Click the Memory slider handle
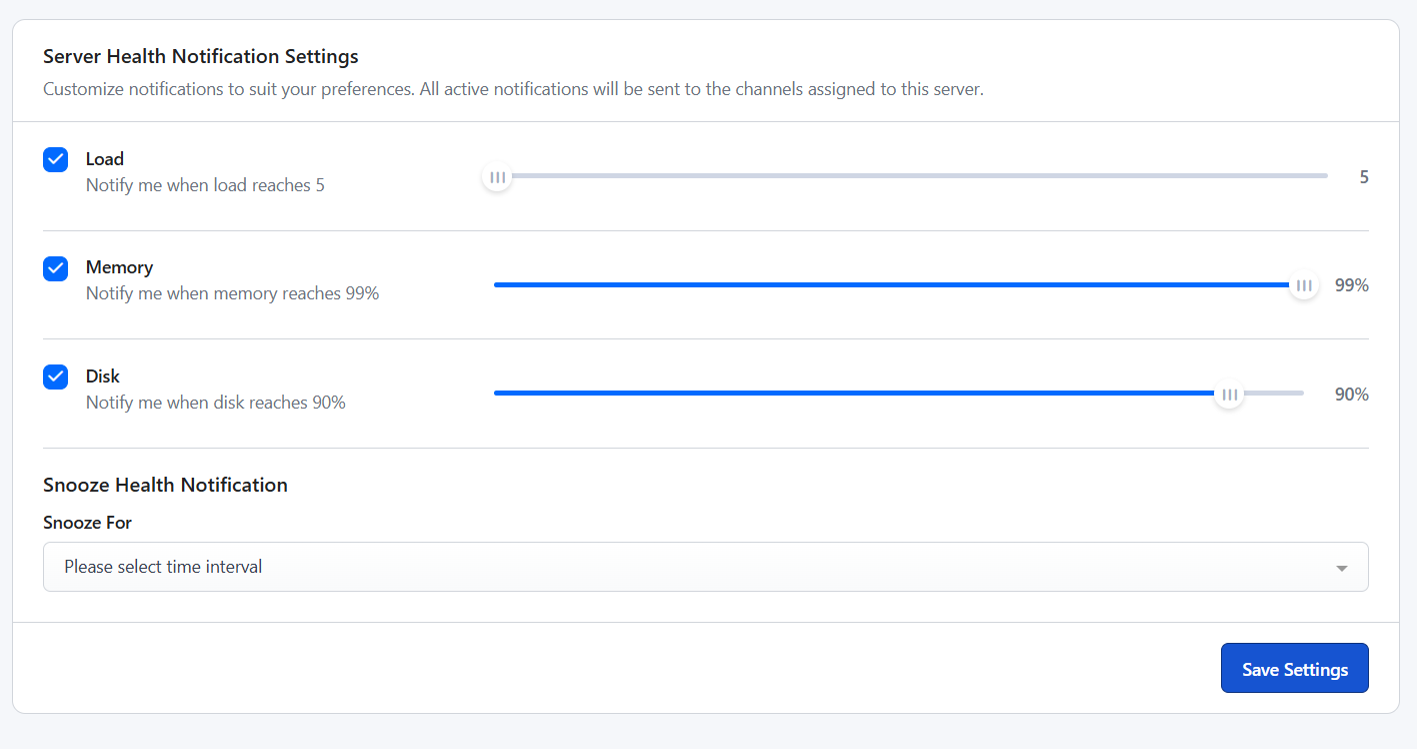The height and width of the screenshot is (749, 1417). pyautogui.click(x=1303, y=286)
